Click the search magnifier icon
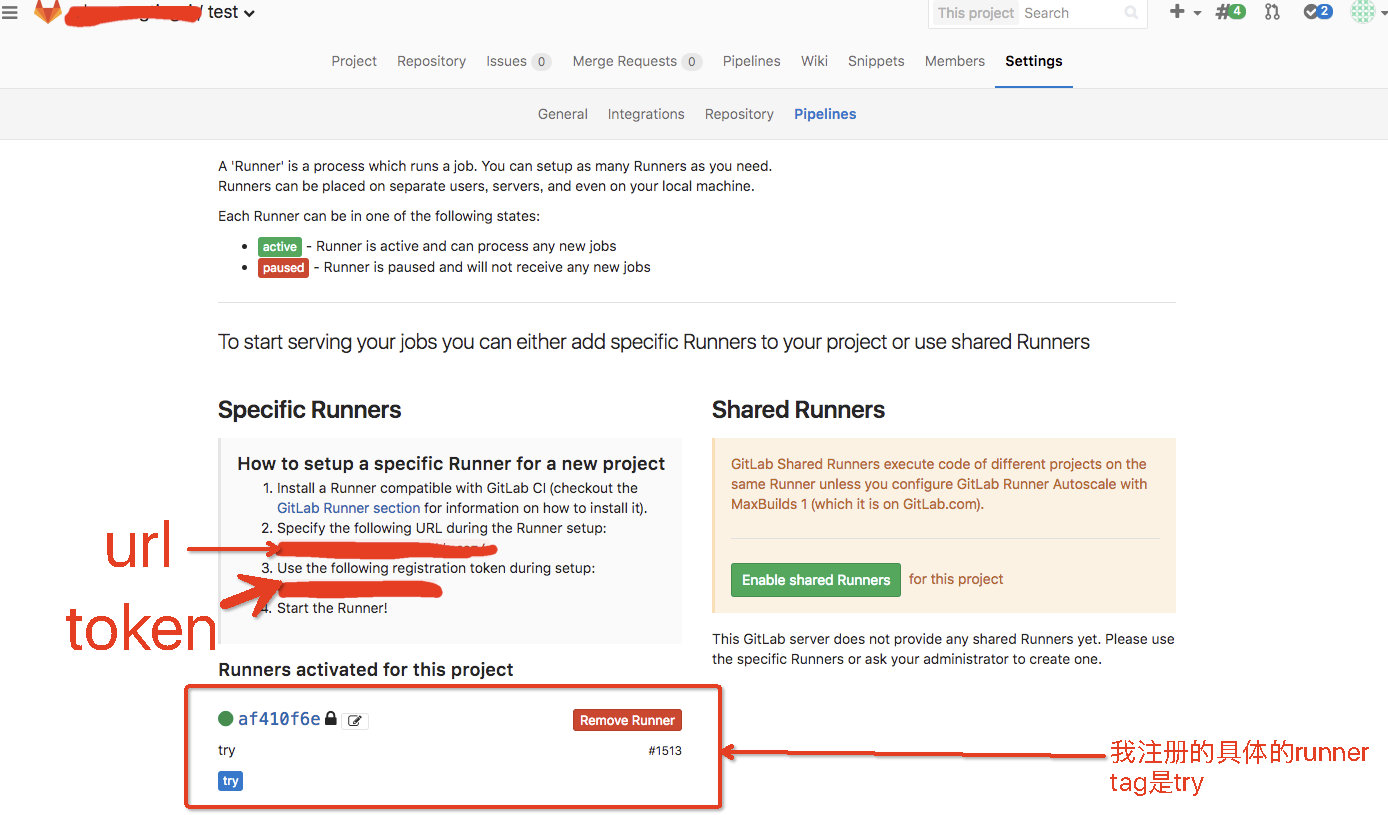1388x815 pixels. pyautogui.click(x=1131, y=14)
